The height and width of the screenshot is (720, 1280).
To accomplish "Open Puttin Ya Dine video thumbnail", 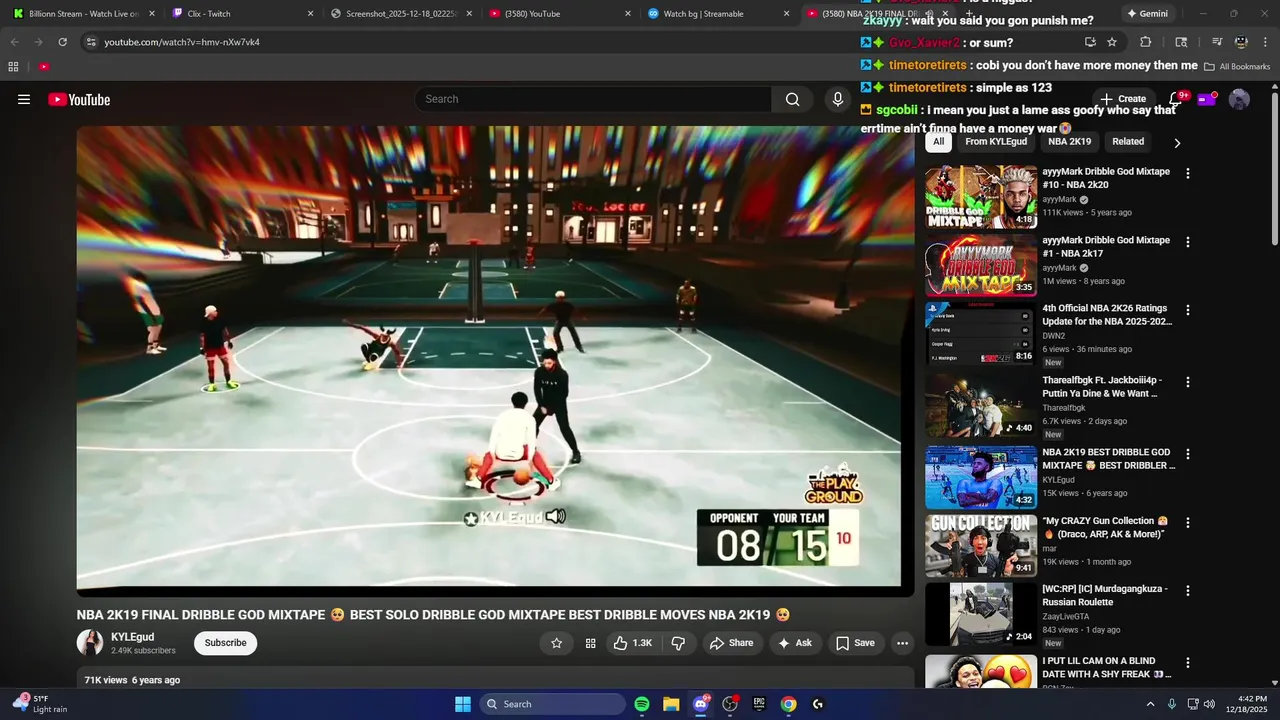I will (x=981, y=406).
